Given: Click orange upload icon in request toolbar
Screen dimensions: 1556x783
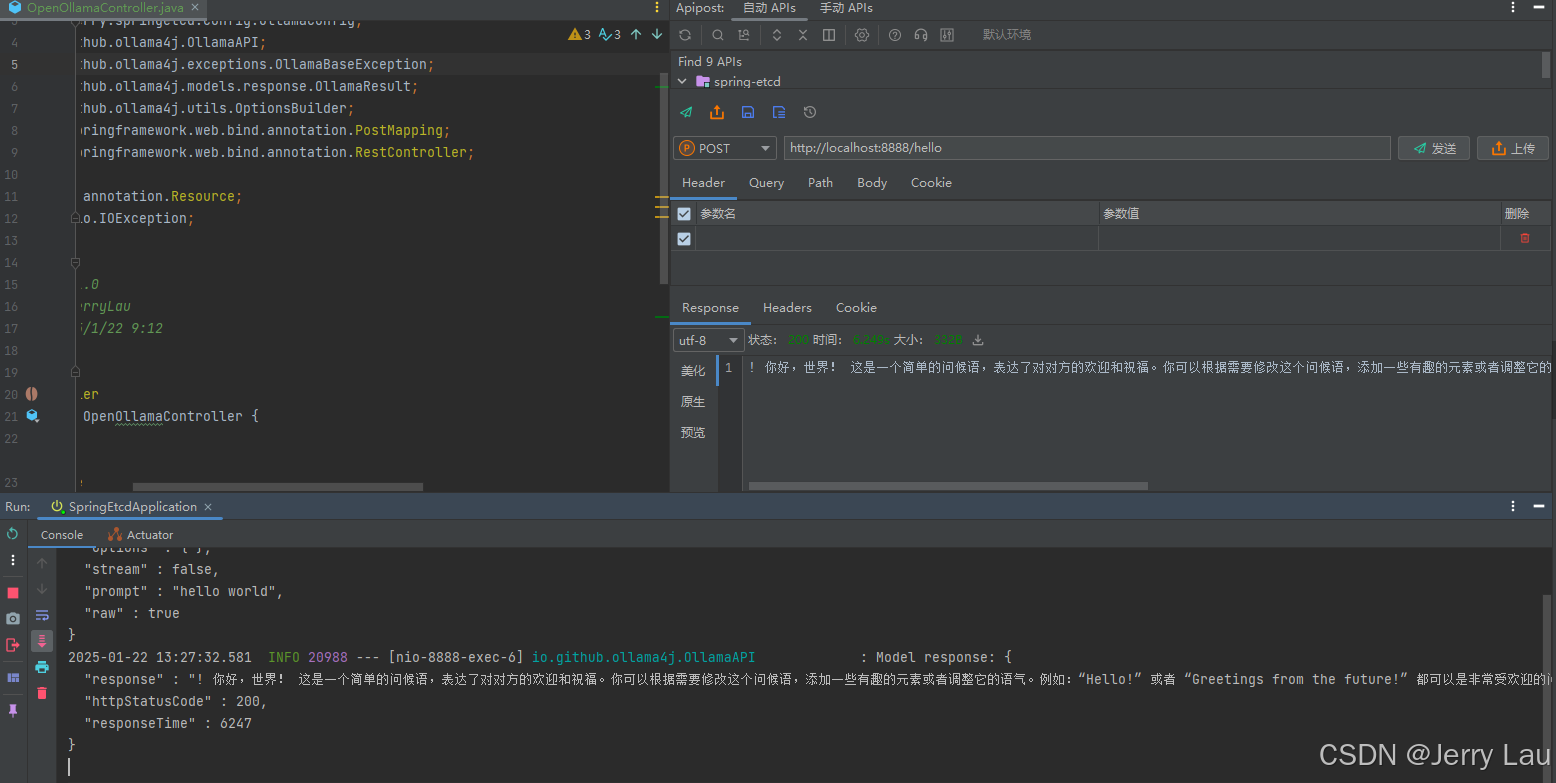Looking at the screenshot, I should pyautogui.click(x=717, y=112).
